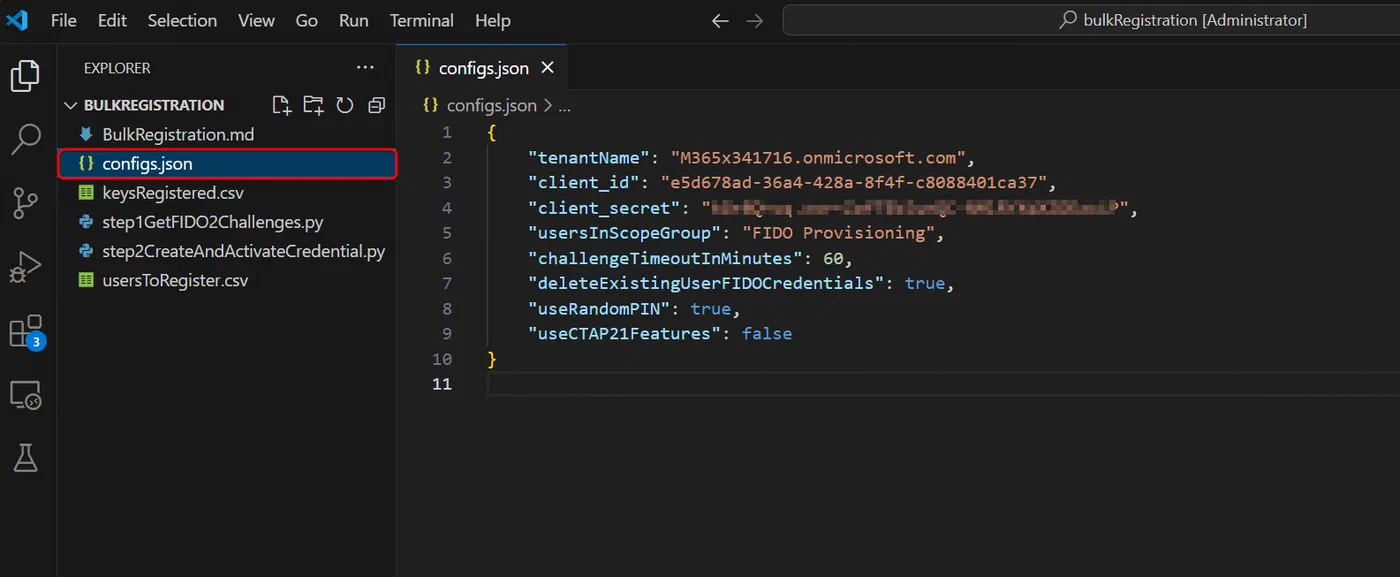
Task: Open the Run menu
Action: [x=353, y=20]
